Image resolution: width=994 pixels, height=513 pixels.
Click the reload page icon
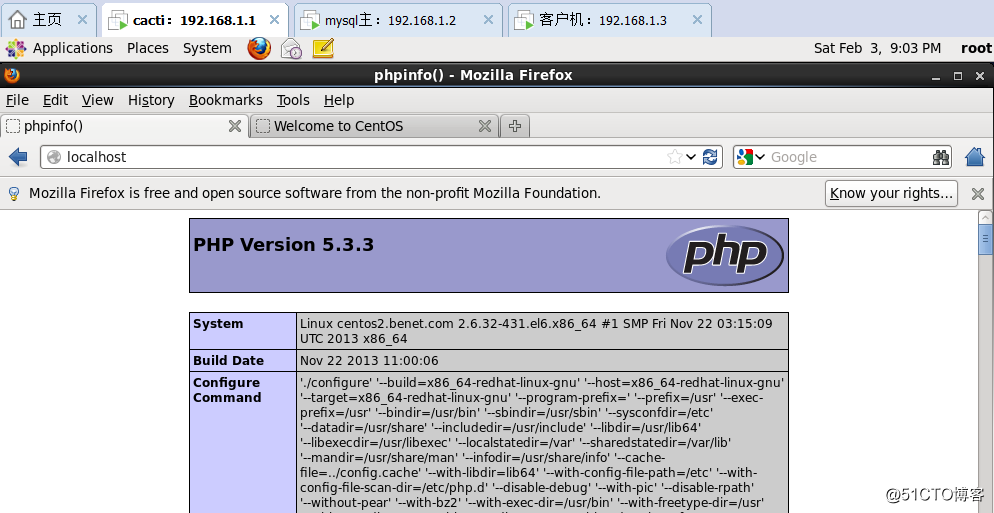[710, 157]
